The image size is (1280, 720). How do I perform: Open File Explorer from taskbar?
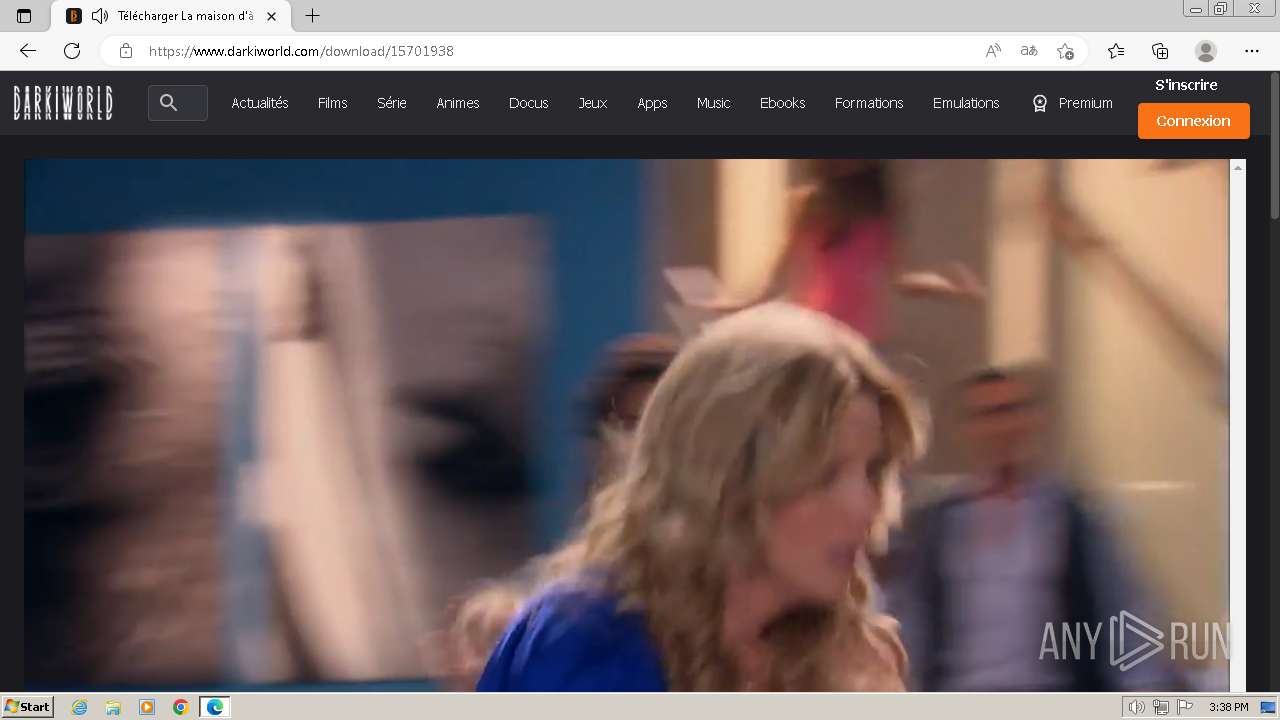tap(113, 707)
